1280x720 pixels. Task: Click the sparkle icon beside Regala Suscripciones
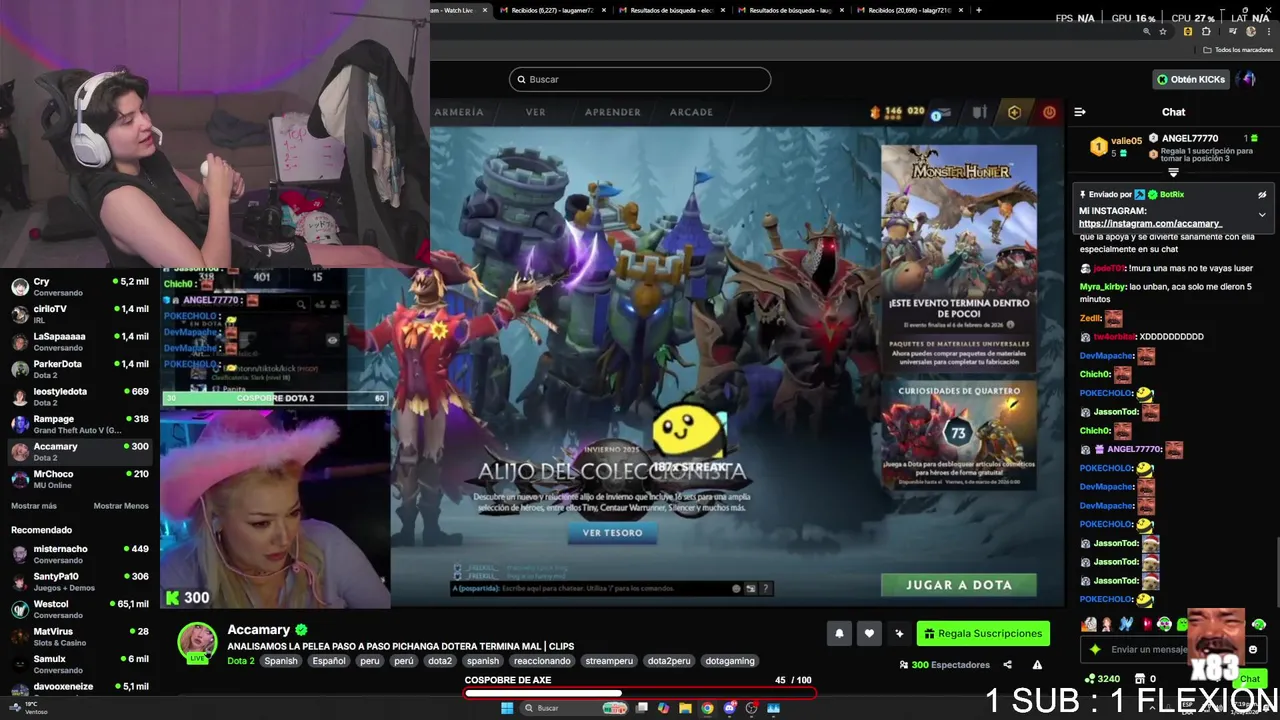coord(899,633)
